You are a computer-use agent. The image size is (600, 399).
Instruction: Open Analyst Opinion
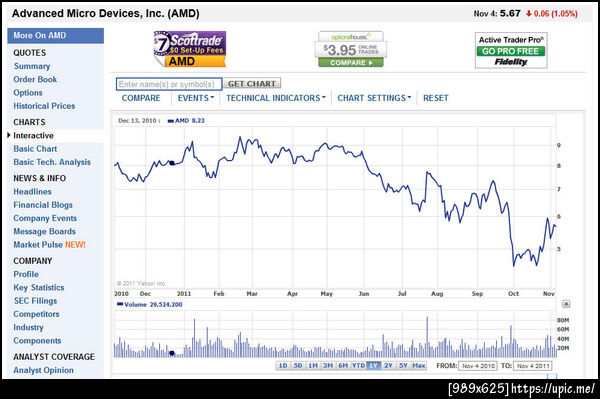coord(43,370)
